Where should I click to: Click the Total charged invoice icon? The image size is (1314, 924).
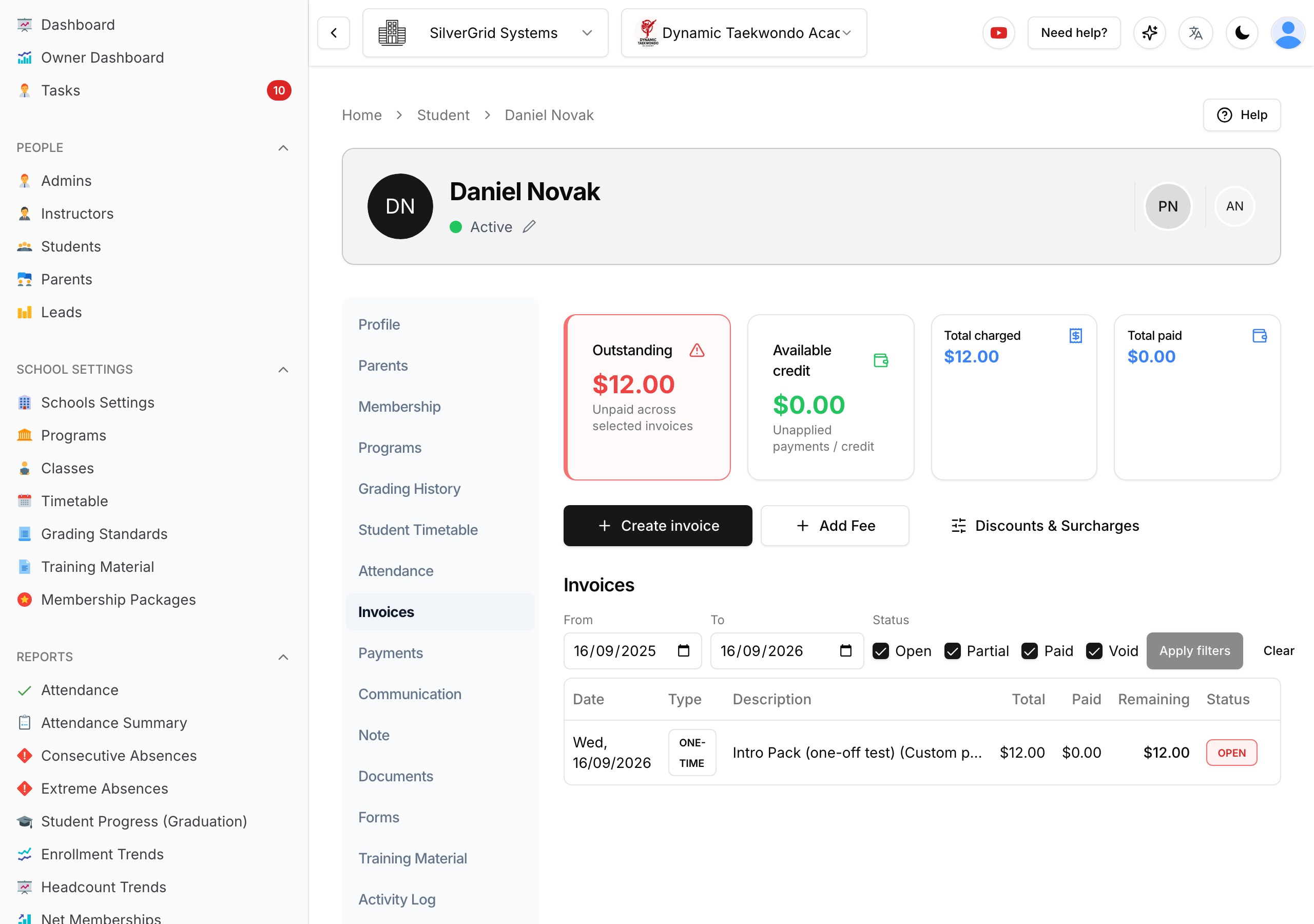1075,336
